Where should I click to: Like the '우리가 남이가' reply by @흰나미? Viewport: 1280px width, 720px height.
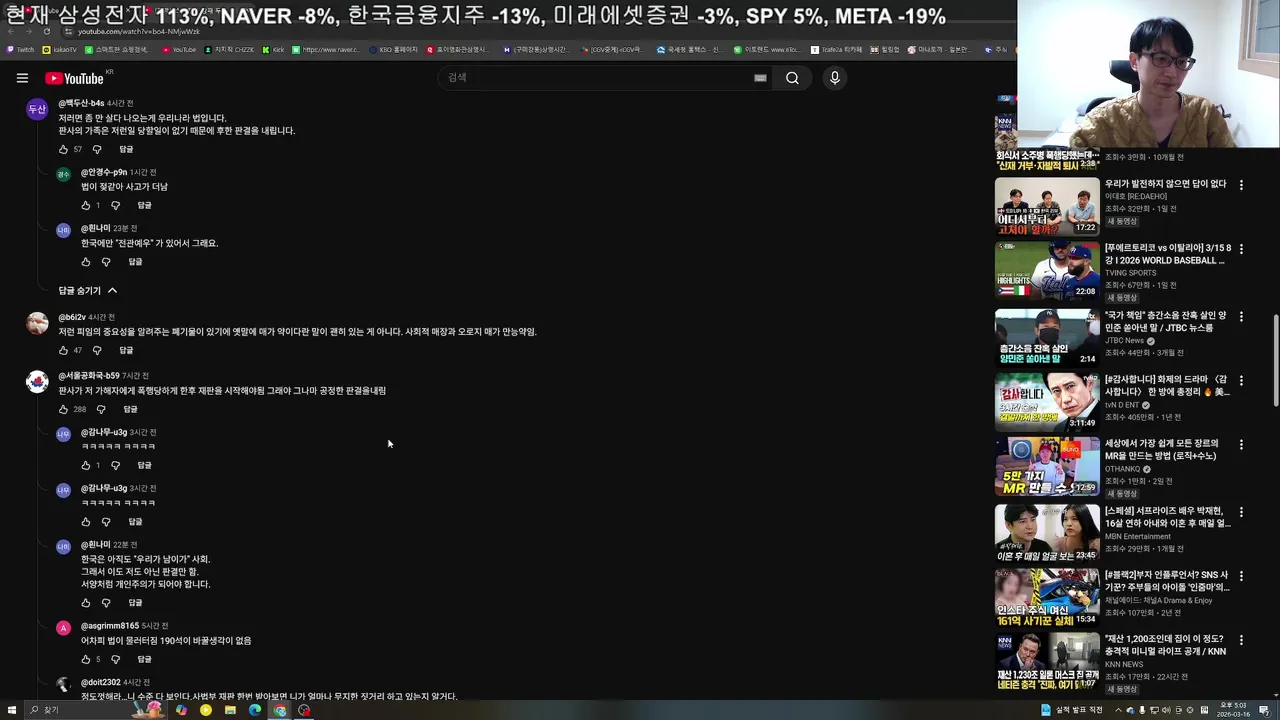(x=86, y=603)
